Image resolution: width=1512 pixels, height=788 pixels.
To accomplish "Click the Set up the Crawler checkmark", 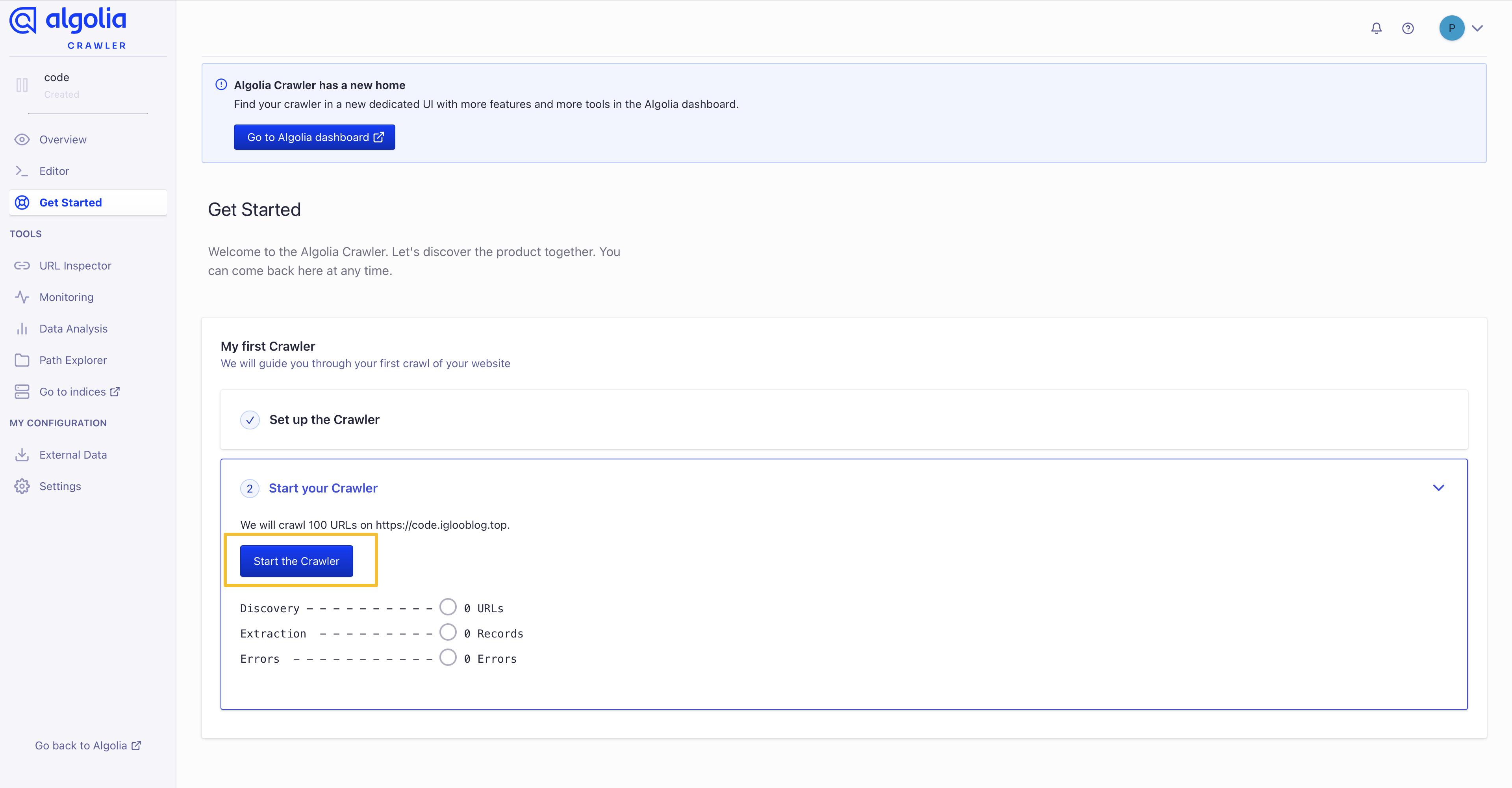I will click(x=250, y=420).
